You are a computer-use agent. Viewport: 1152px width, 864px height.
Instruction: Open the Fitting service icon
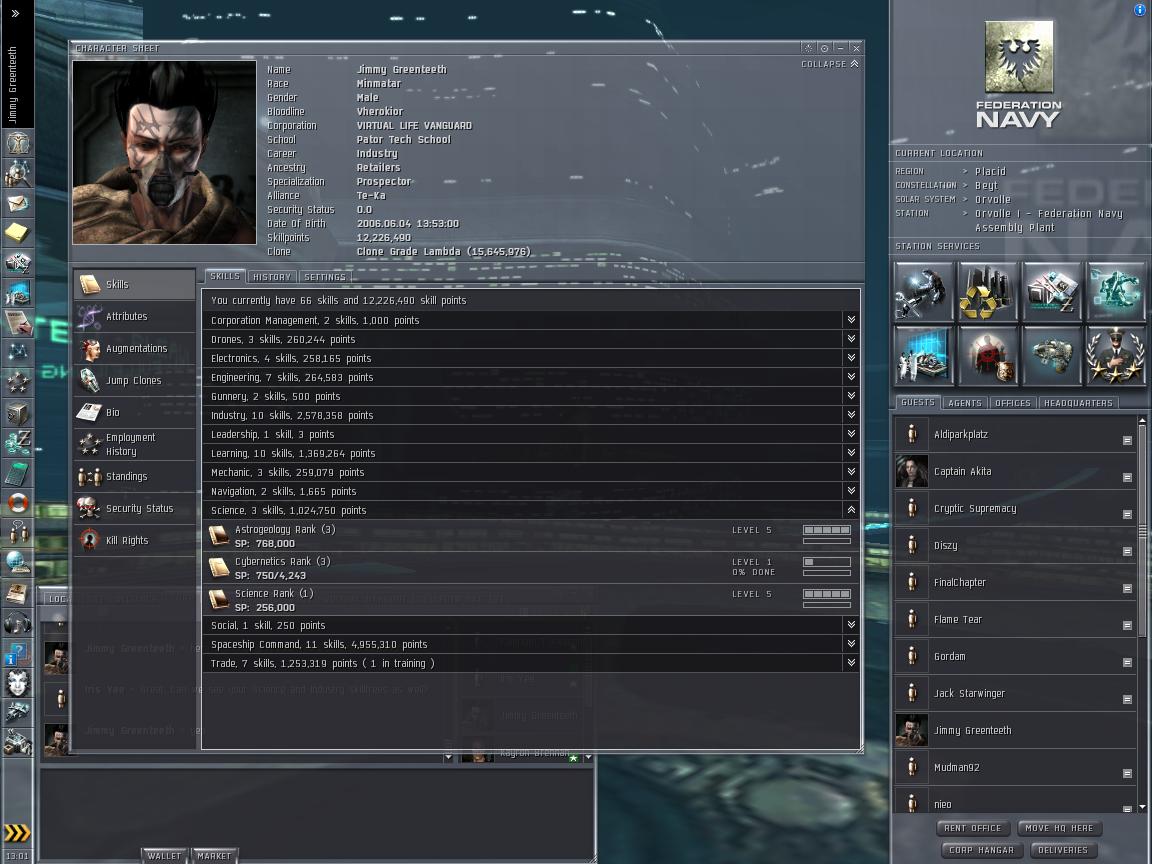point(1051,356)
